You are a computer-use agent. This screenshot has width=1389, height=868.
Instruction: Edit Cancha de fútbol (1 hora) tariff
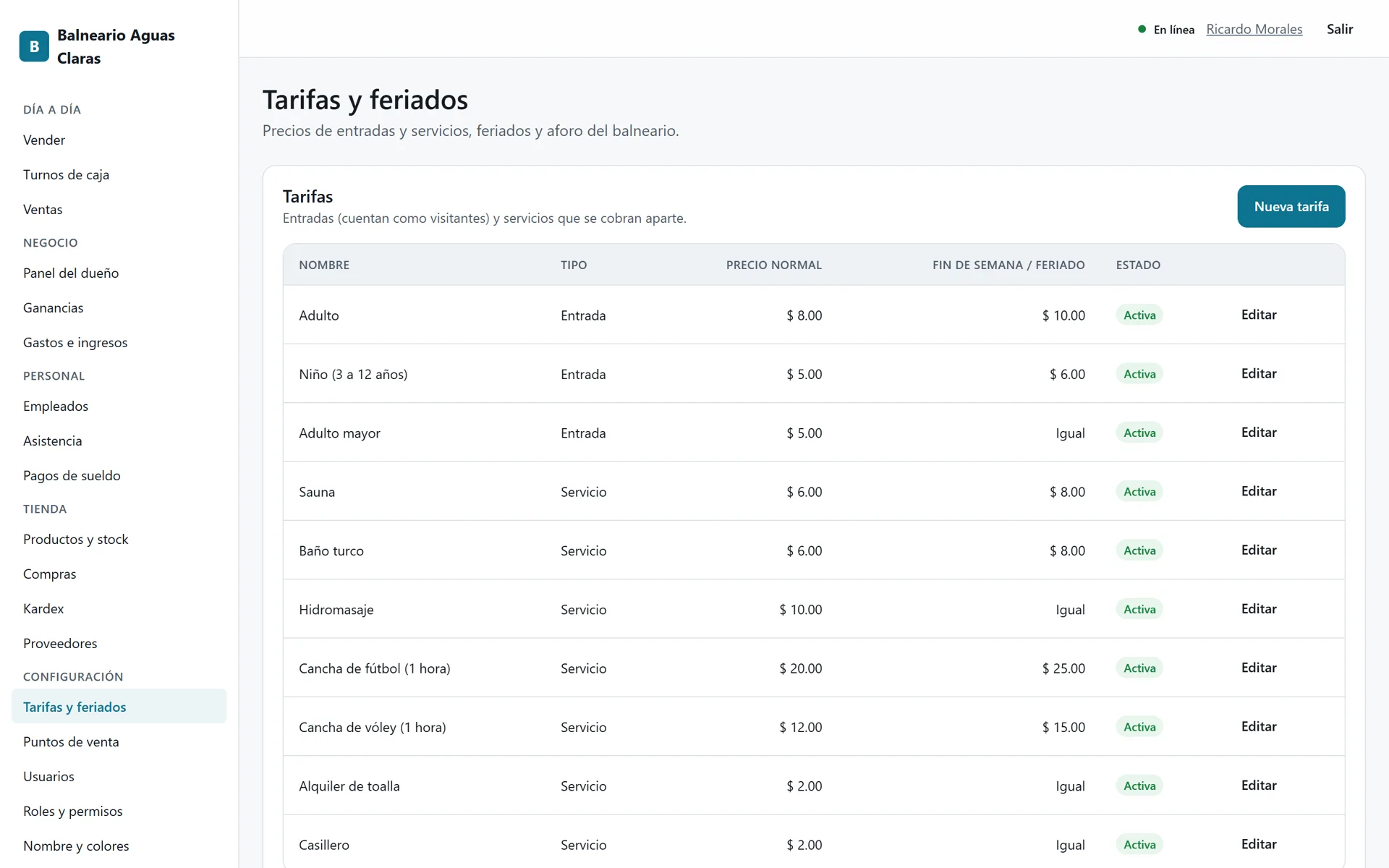pos(1259,668)
